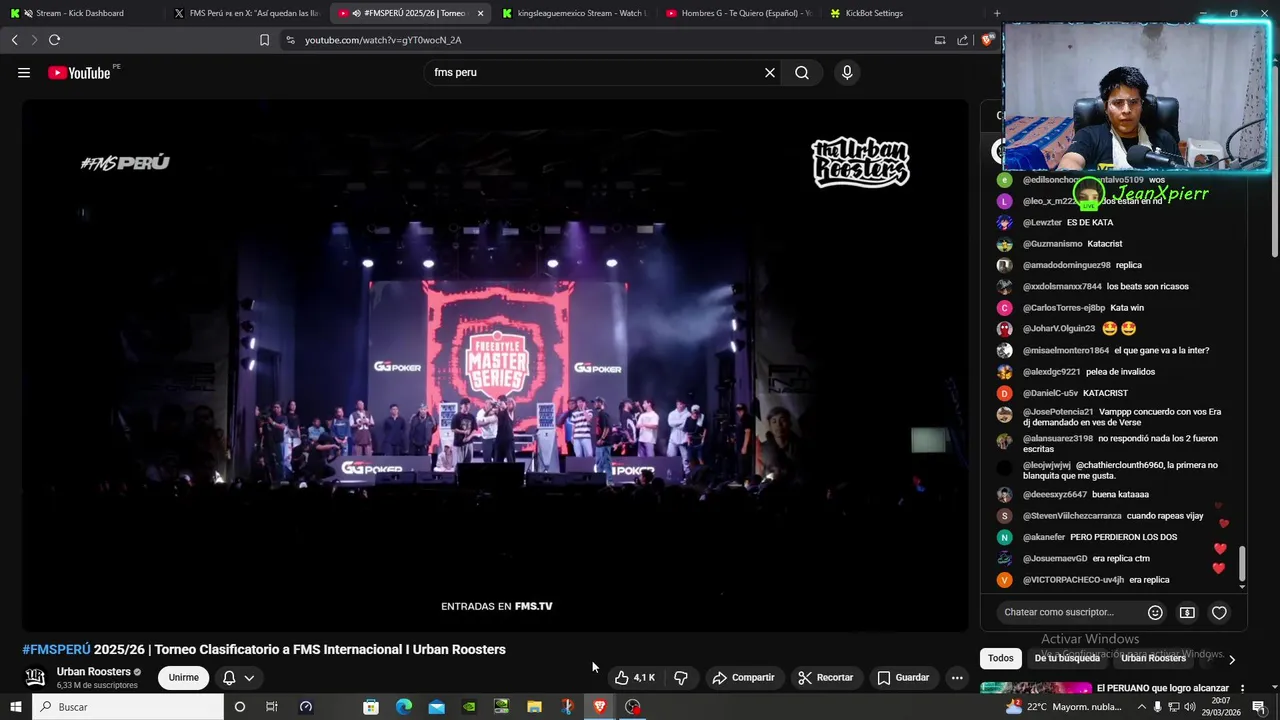The height and width of the screenshot is (720, 1280).
Task: Click the Brave Shields lion icon
Action: [x=988, y=40]
